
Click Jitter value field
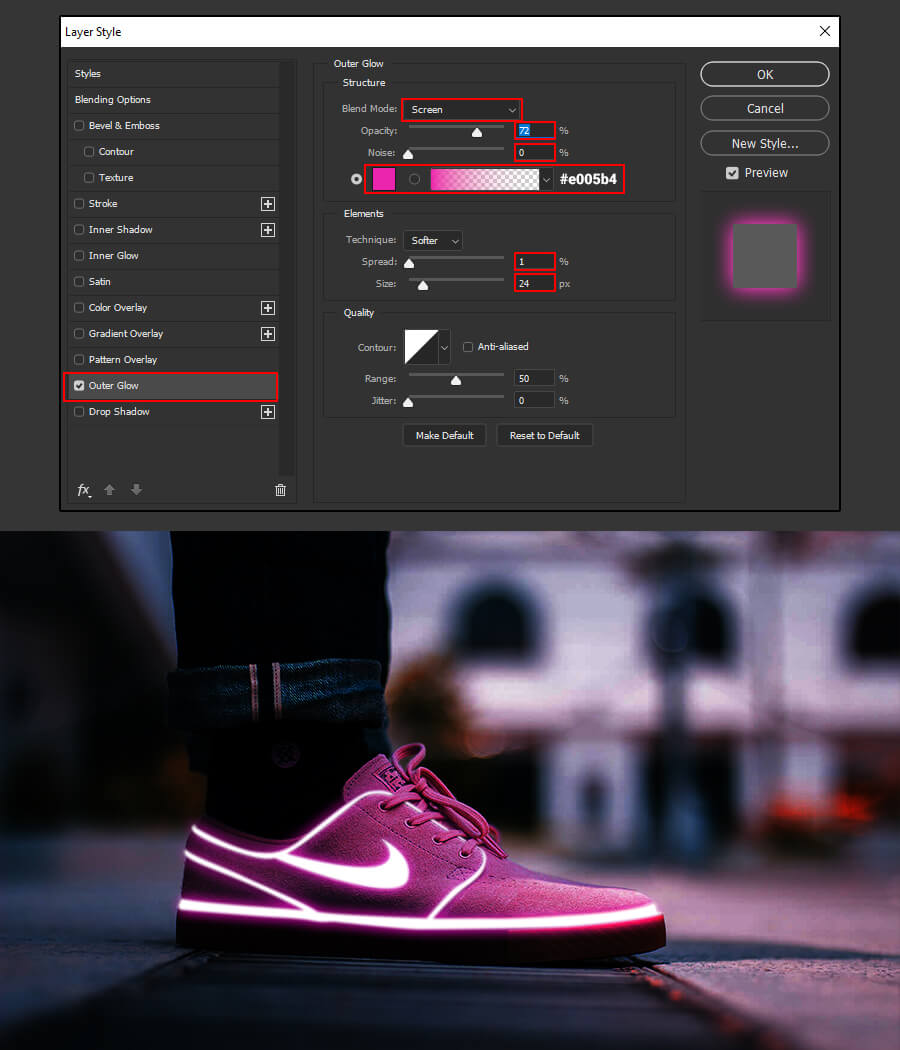pos(534,400)
